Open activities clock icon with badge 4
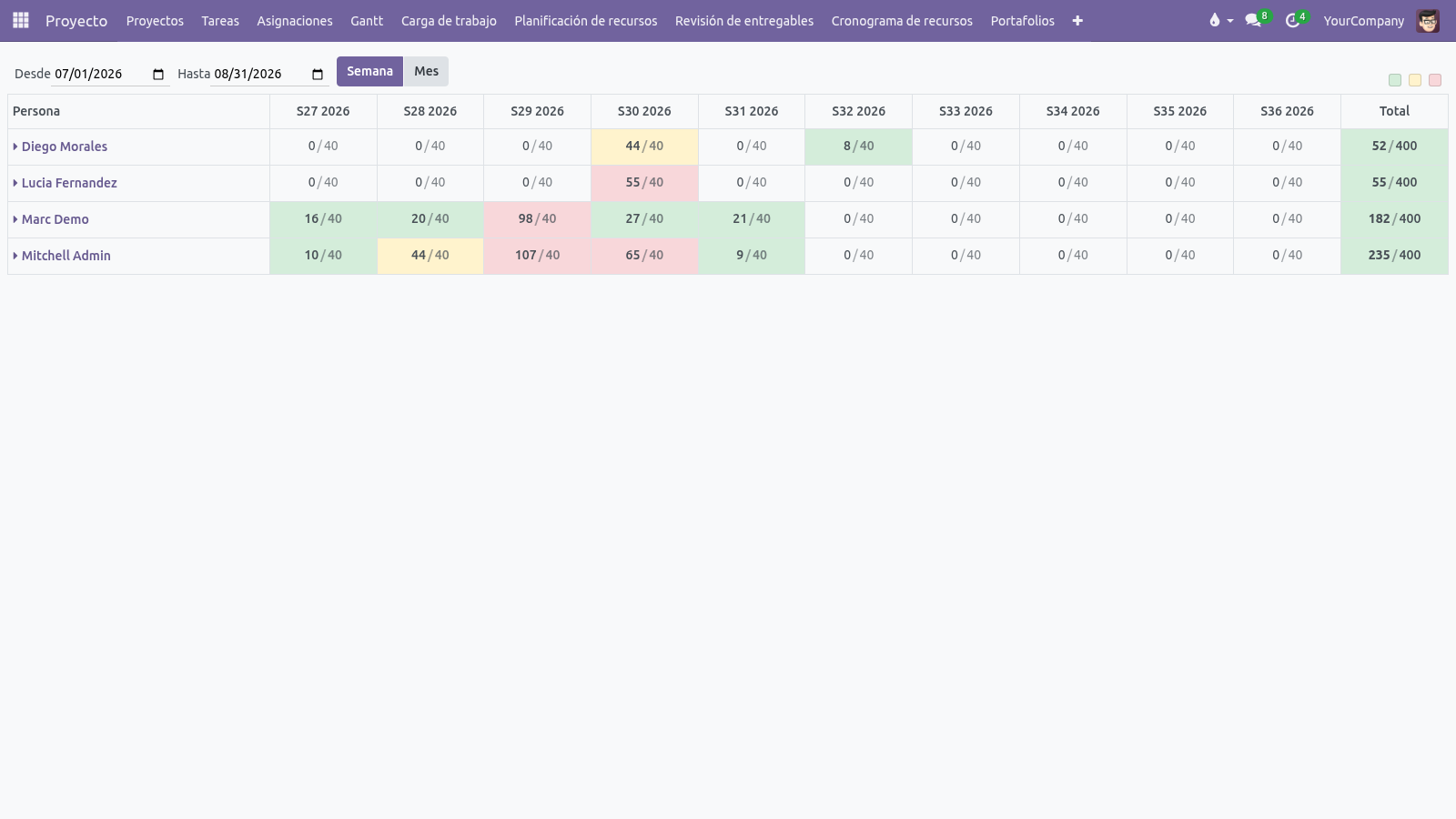 tap(1296, 20)
